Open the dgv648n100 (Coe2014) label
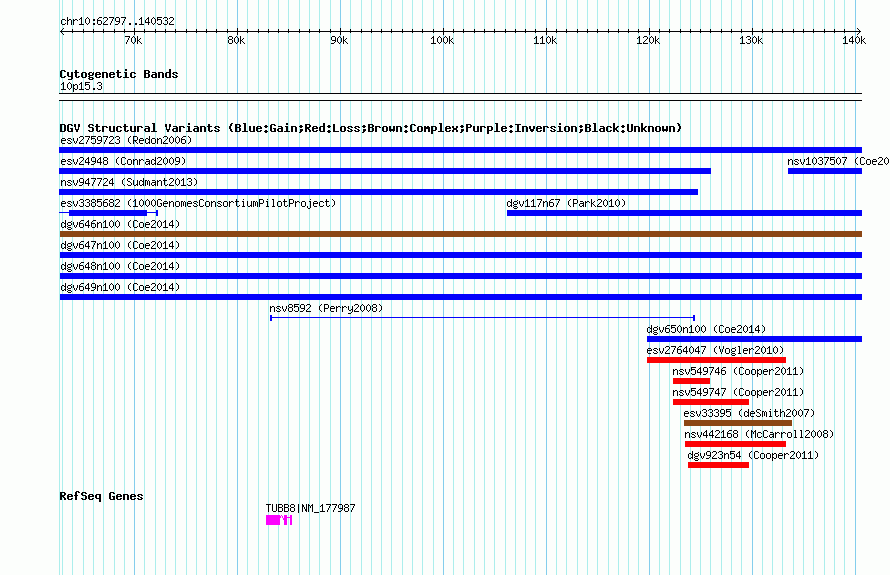 (x=120, y=266)
